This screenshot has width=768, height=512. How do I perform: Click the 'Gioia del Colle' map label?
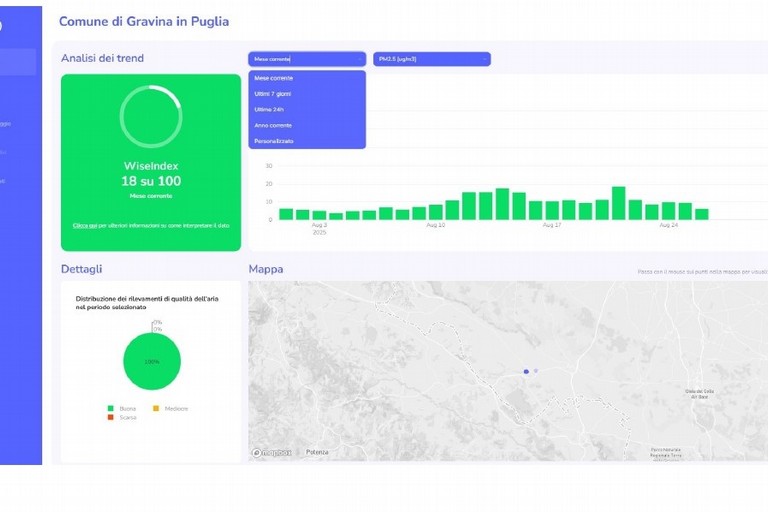pos(699,394)
